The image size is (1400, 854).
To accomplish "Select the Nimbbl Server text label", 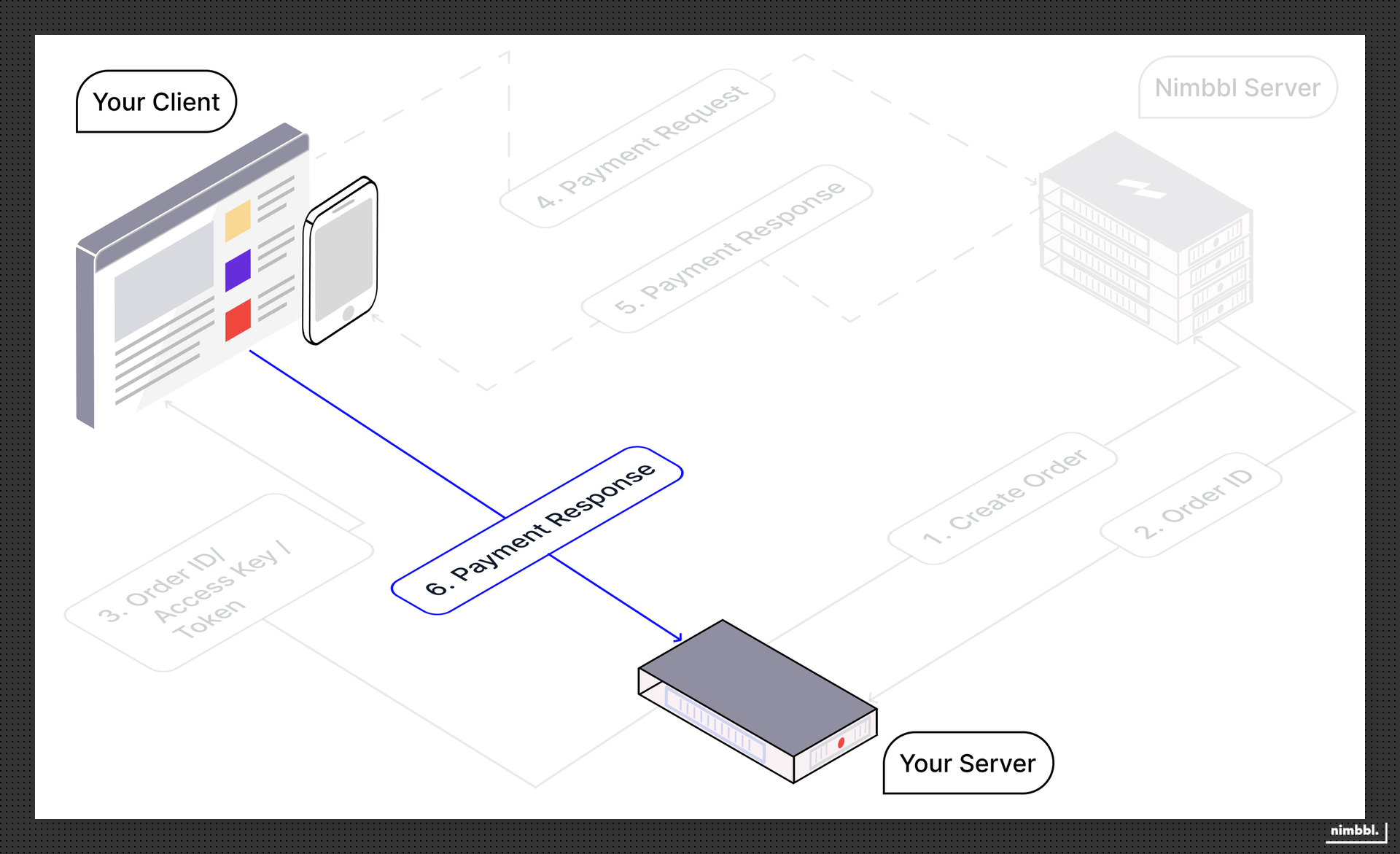I will pos(1237,88).
